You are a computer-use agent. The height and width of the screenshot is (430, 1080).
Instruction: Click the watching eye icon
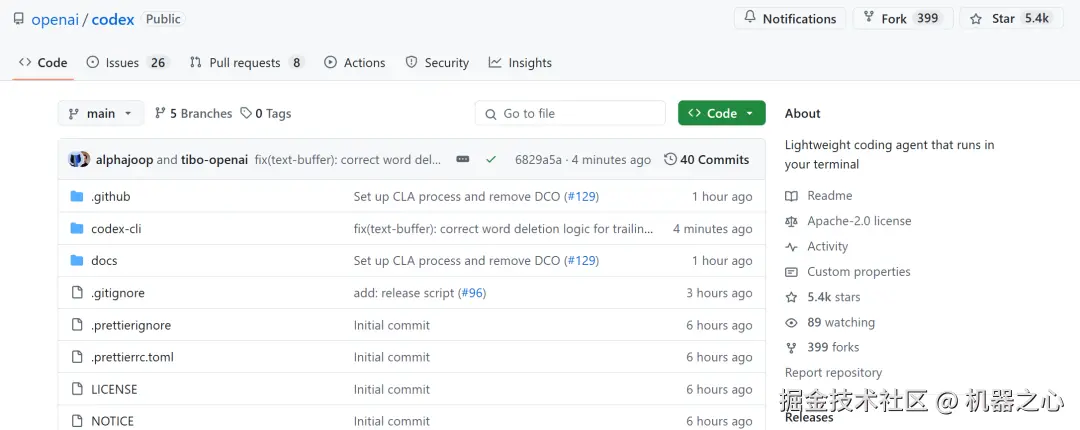791,322
